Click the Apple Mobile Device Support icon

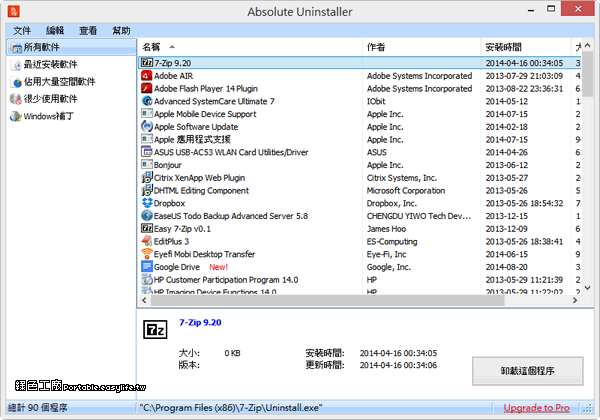pos(147,114)
